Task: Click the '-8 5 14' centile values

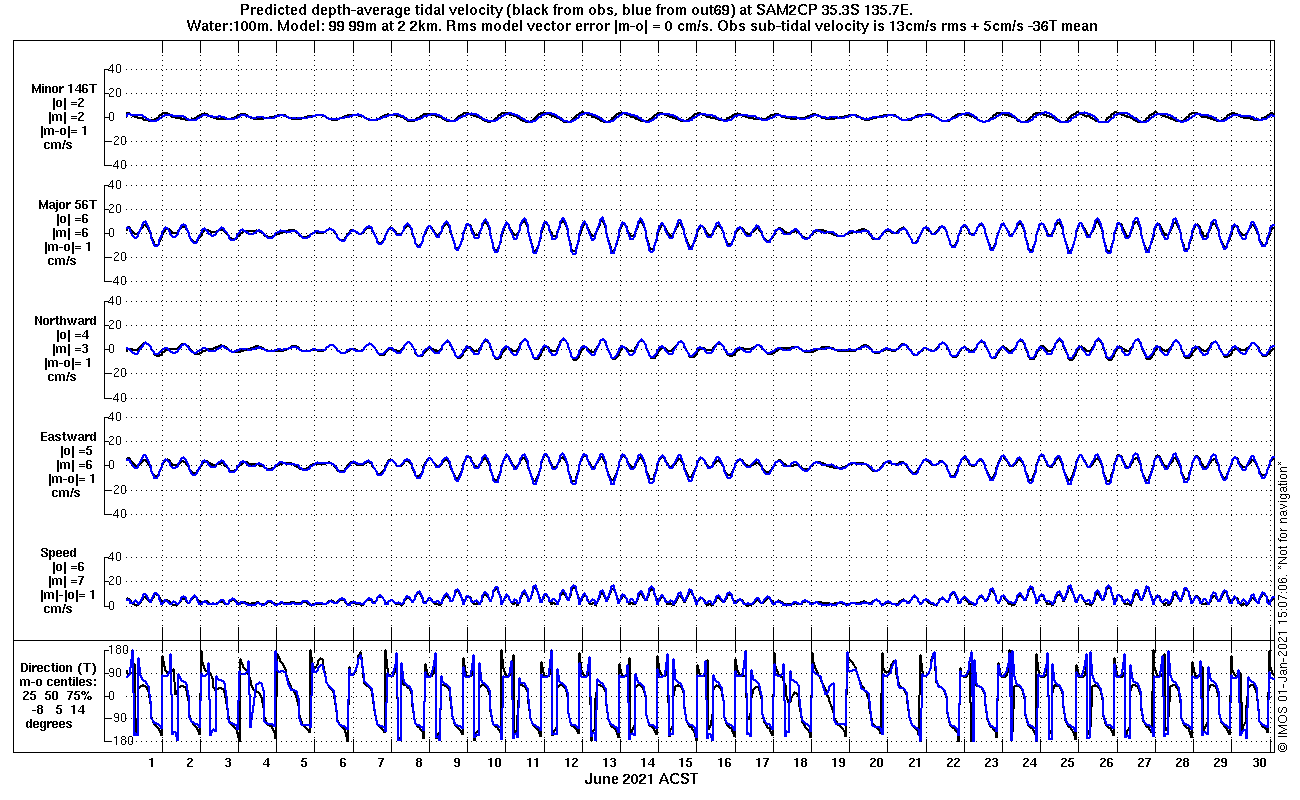Action: click(58, 709)
